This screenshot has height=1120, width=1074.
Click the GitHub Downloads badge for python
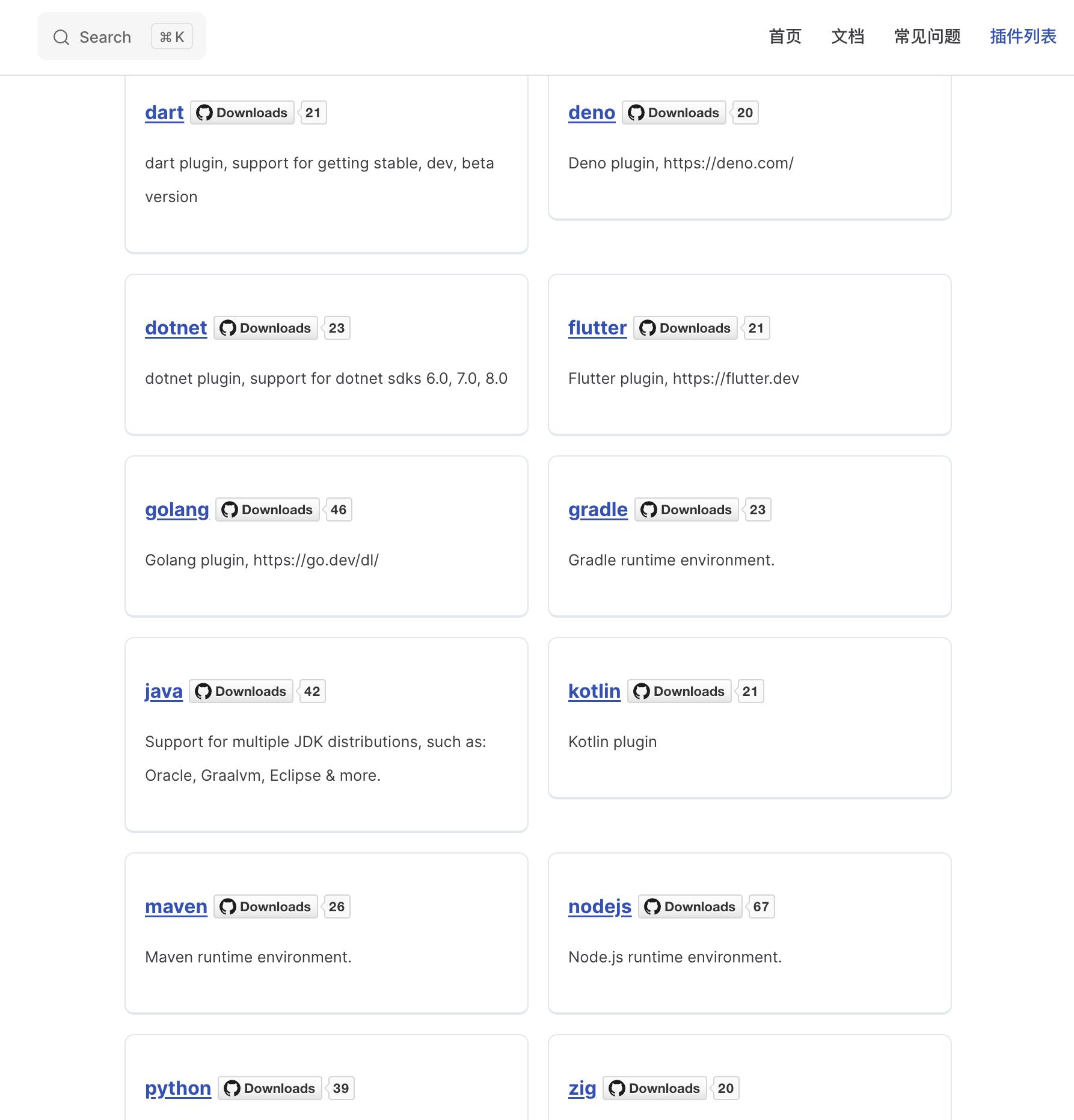(x=269, y=1088)
